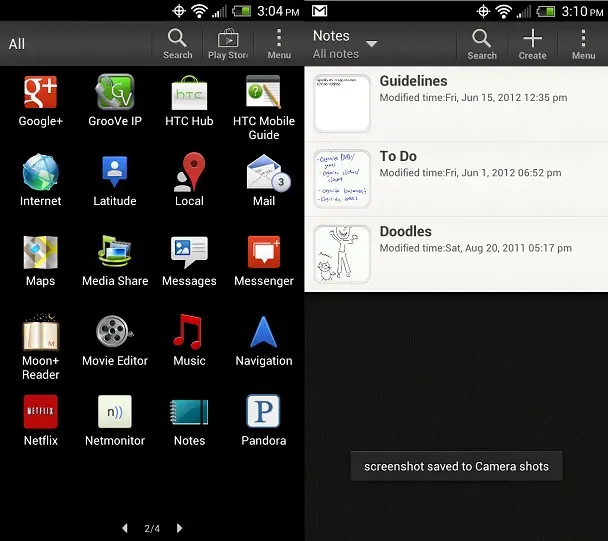Open the Doodles note thumbnail

click(342, 254)
